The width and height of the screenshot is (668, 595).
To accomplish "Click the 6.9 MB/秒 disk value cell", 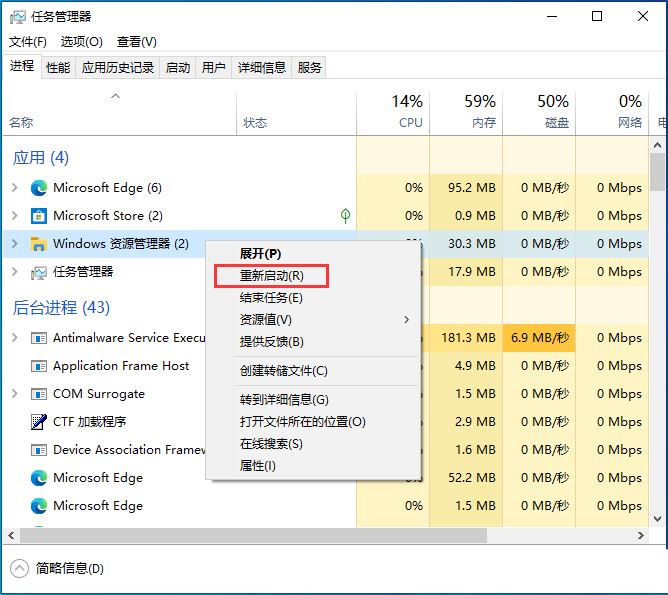I will pos(539,338).
